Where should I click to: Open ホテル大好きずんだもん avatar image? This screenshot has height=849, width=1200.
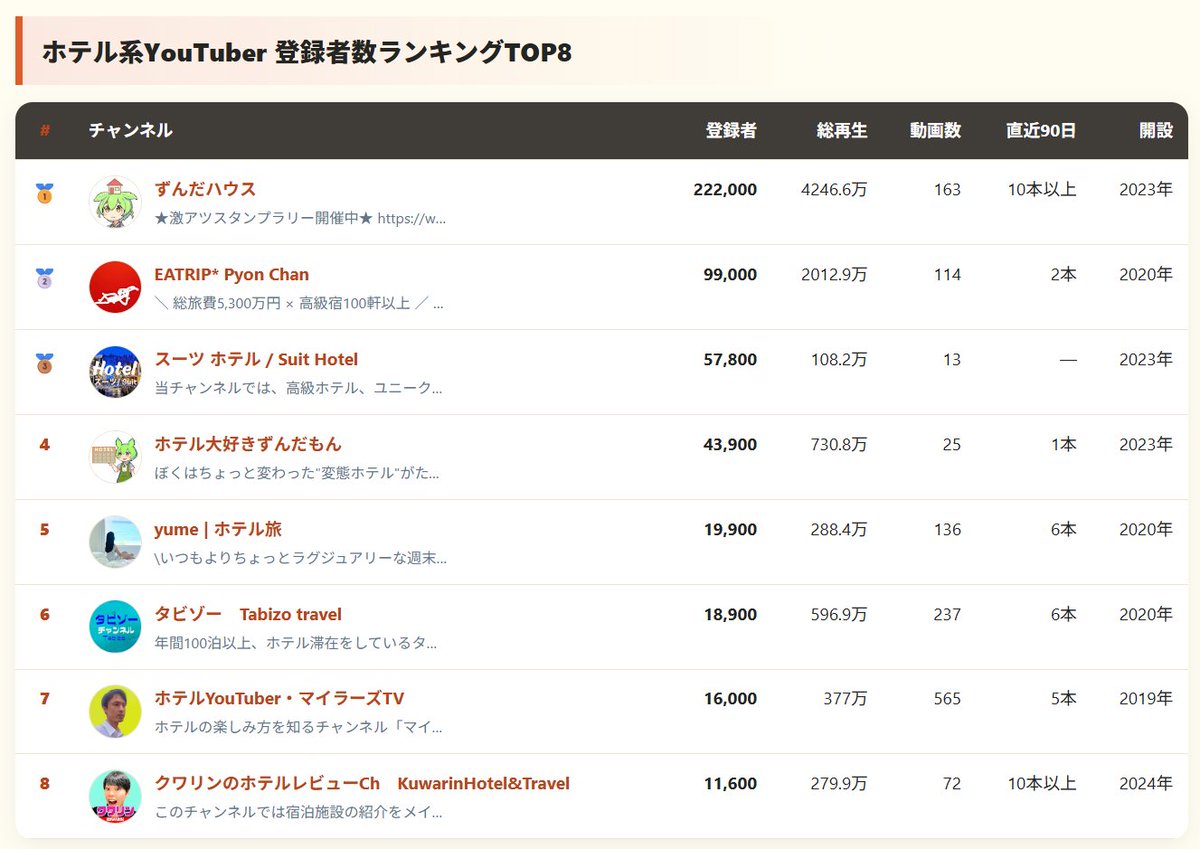coord(115,457)
